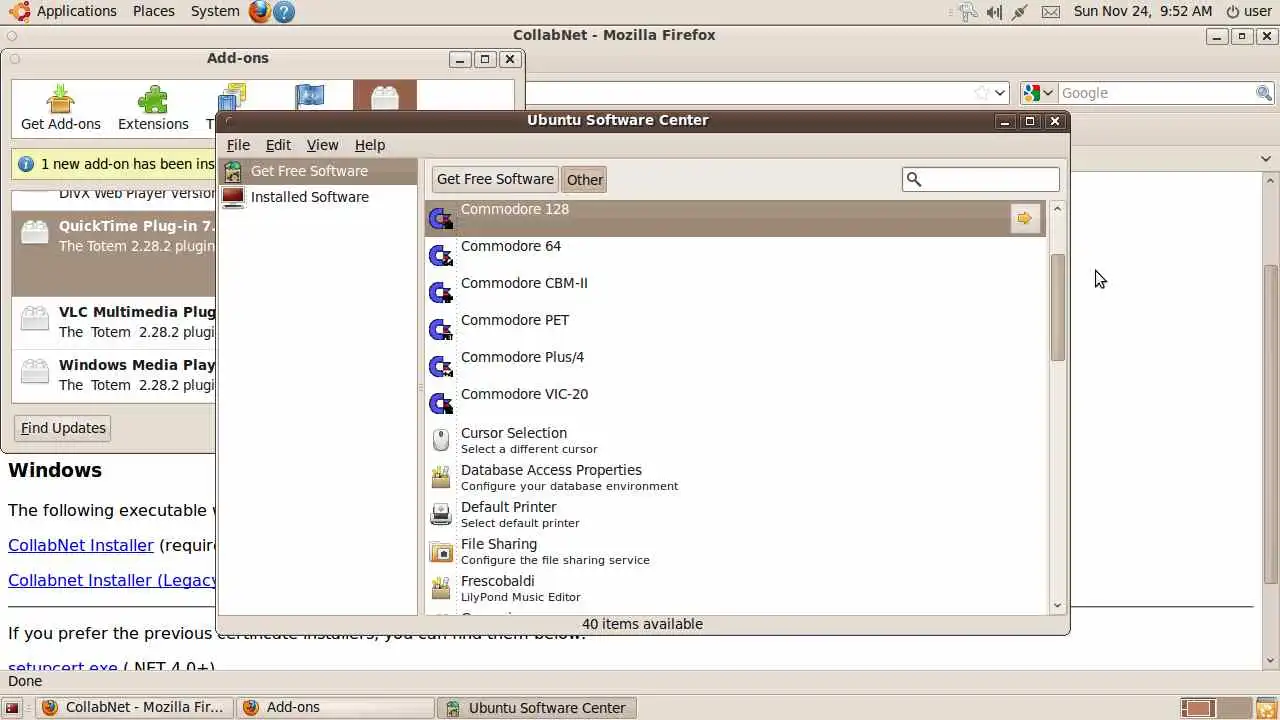The image size is (1280, 720).
Task: Open the help icon in top panel
Action: point(284,12)
